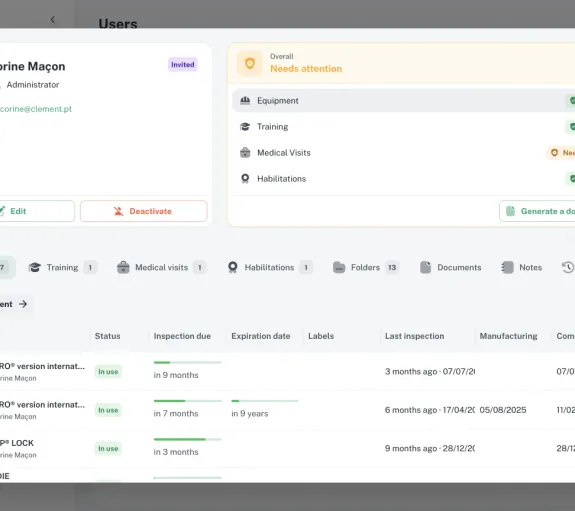
Task: Click the corine@clement.pt email link
Action: click(x=36, y=109)
